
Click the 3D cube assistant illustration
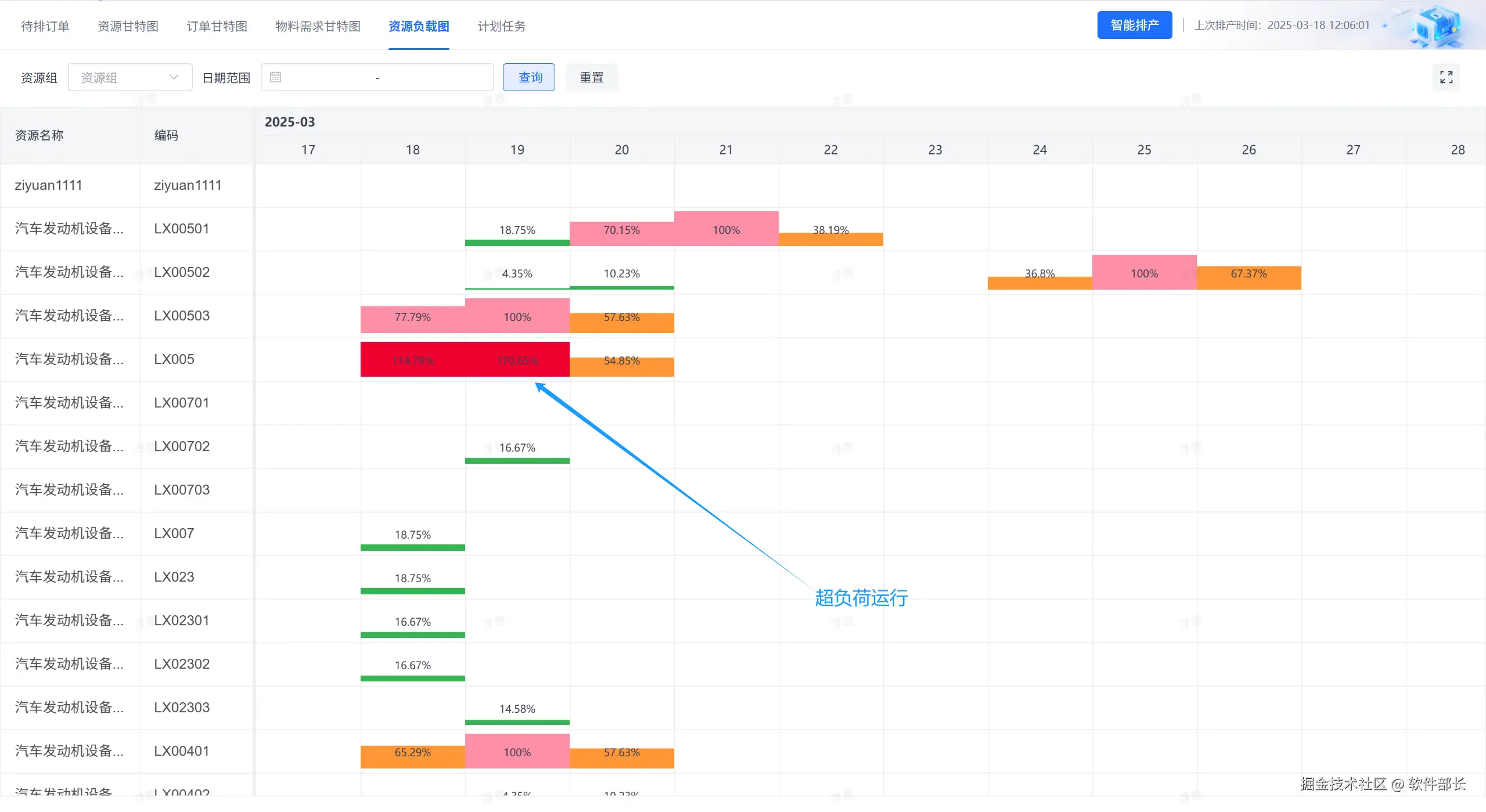[x=1438, y=27]
